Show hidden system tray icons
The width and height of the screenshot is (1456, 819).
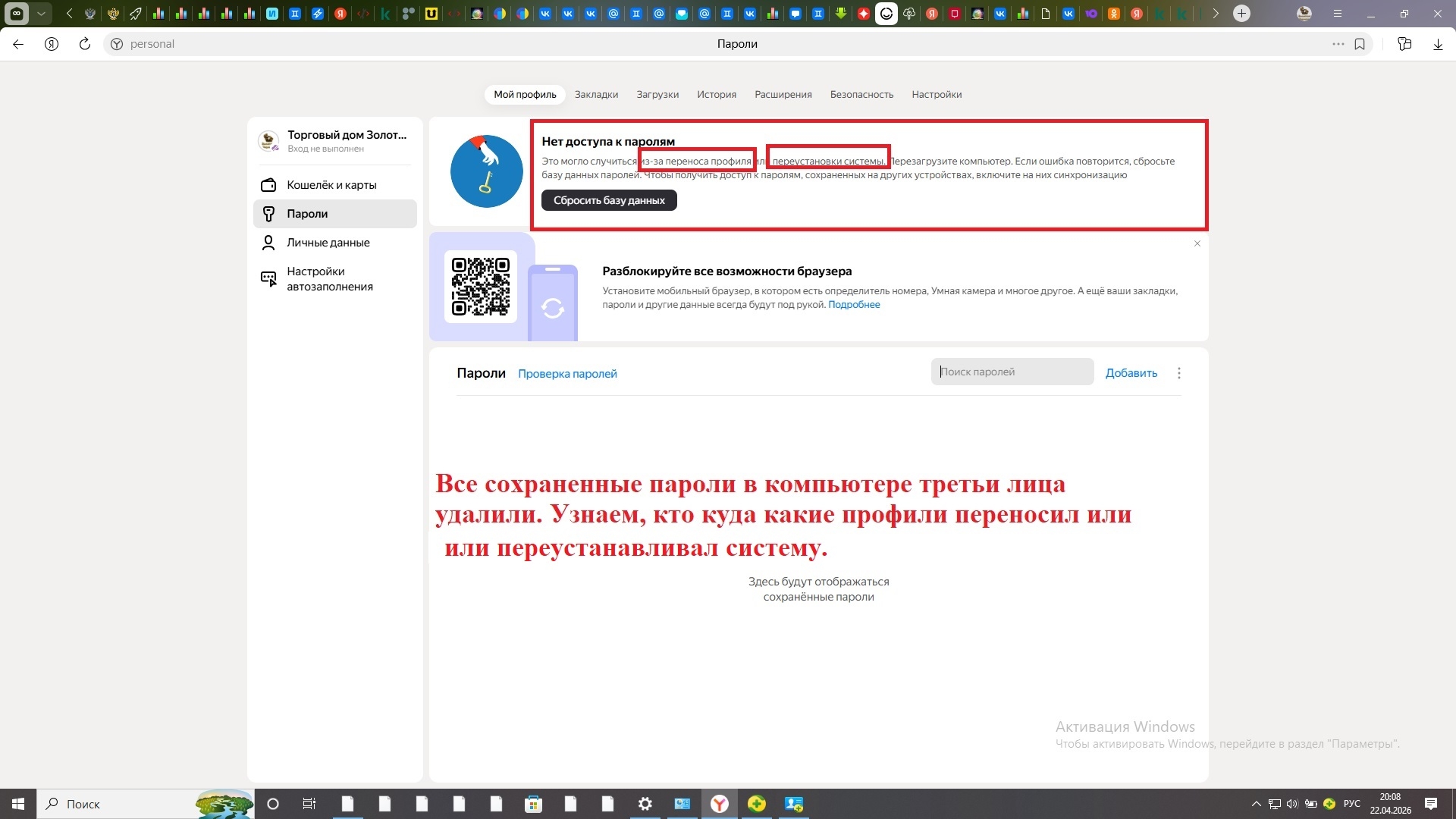pyautogui.click(x=1256, y=804)
